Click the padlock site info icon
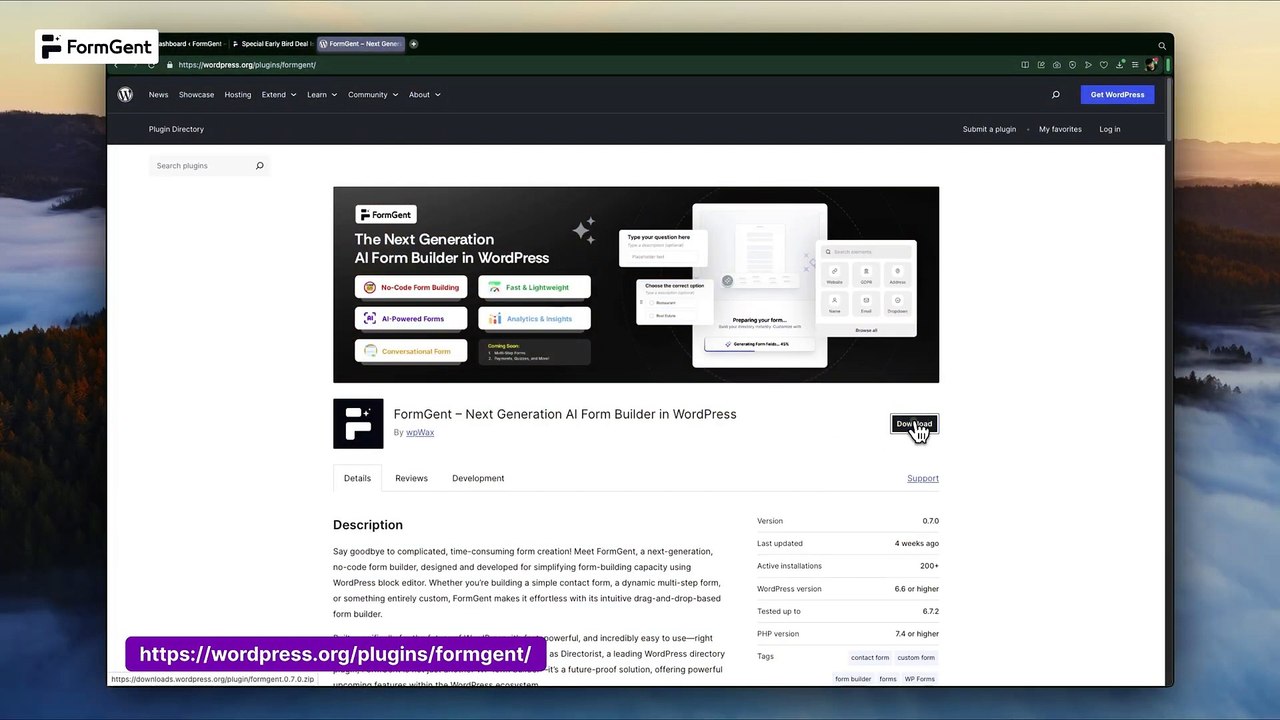The height and width of the screenshot is (720, 1280). (x=170, y=65)
